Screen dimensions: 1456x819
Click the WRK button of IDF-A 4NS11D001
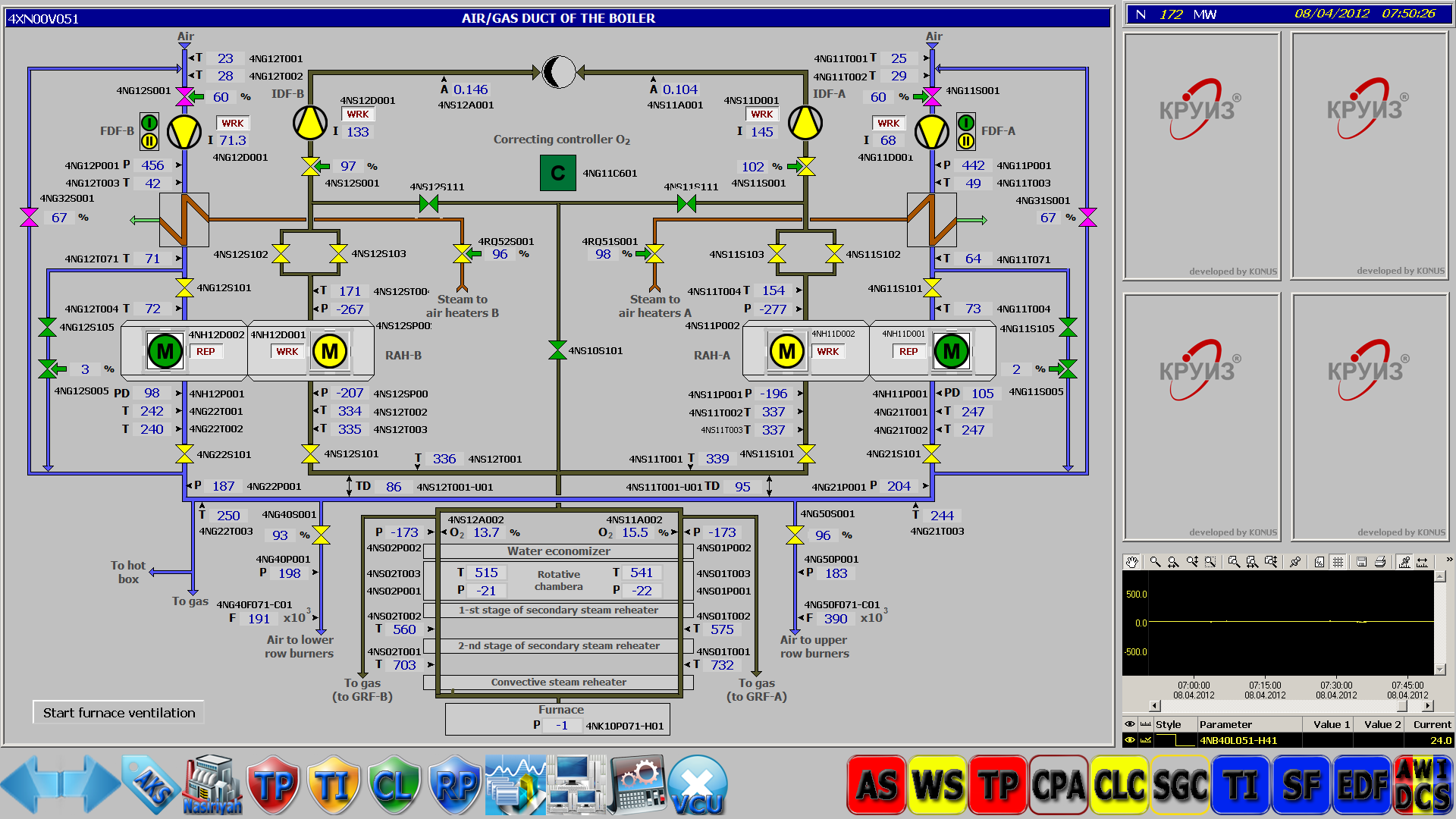(x=762, y=114)
